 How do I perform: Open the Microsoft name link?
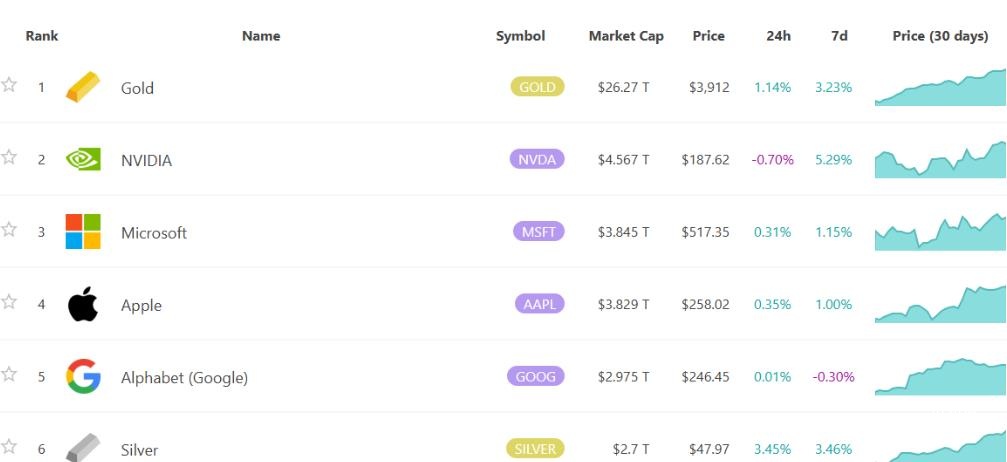pyautogui.click(x=154, y=233)
